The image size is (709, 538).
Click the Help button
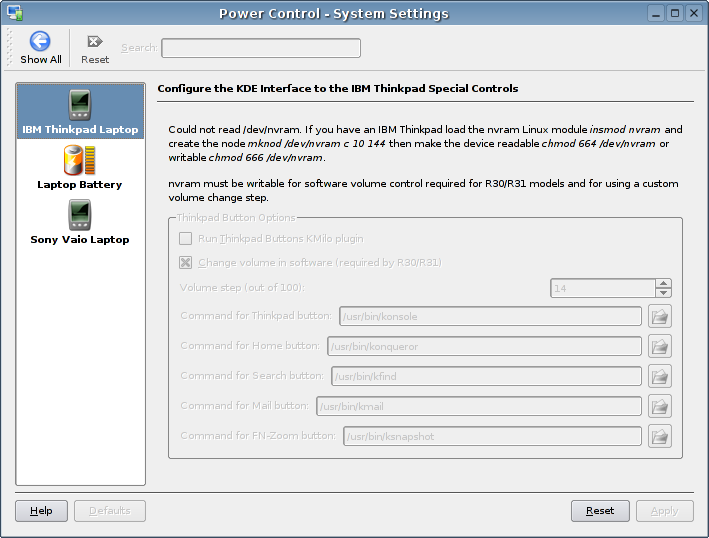[41, 511]
